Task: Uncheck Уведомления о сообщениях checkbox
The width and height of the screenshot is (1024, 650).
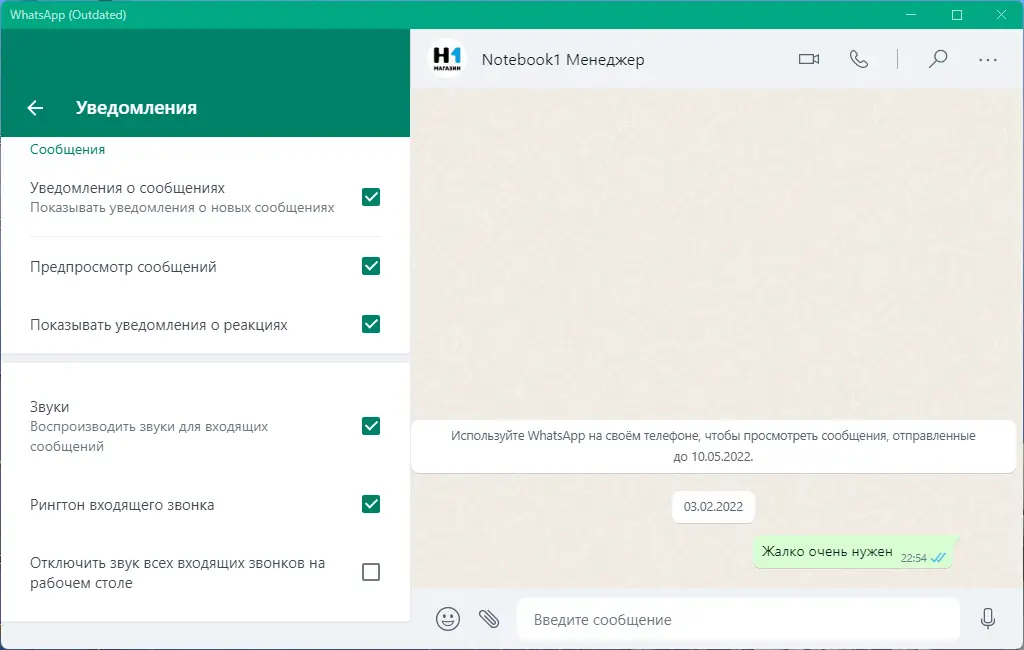Action: [x=371, y=197]
